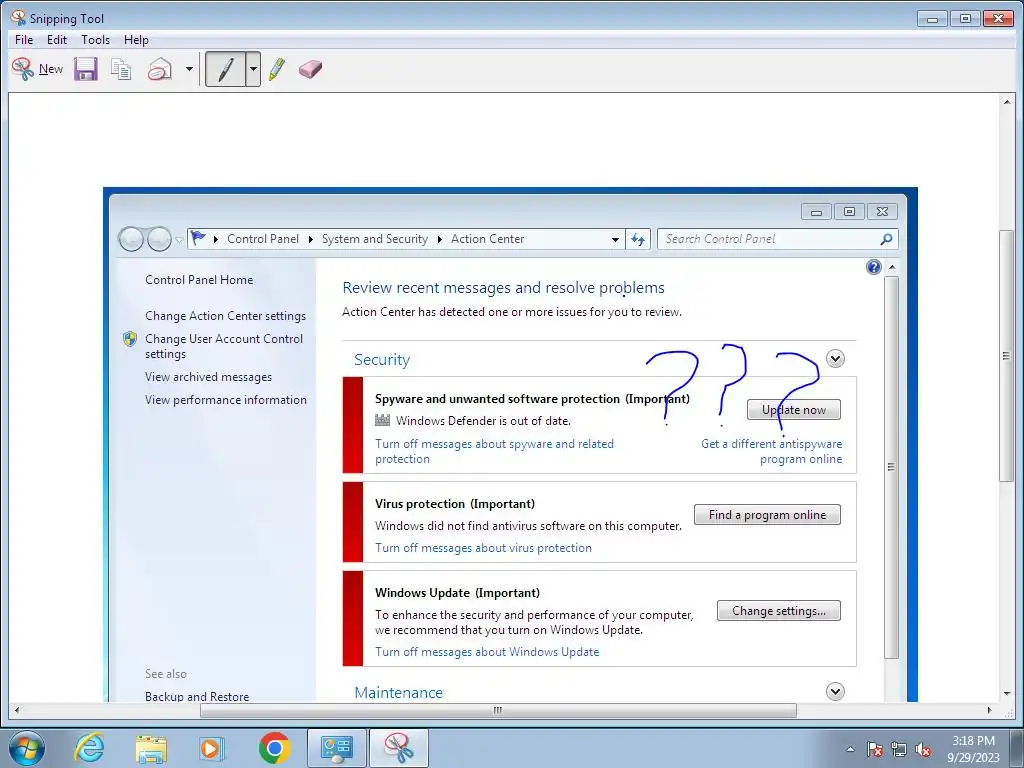1024x768 pixels.
Task: Launch Internet Explorer from taskbar
Action: 89,748
